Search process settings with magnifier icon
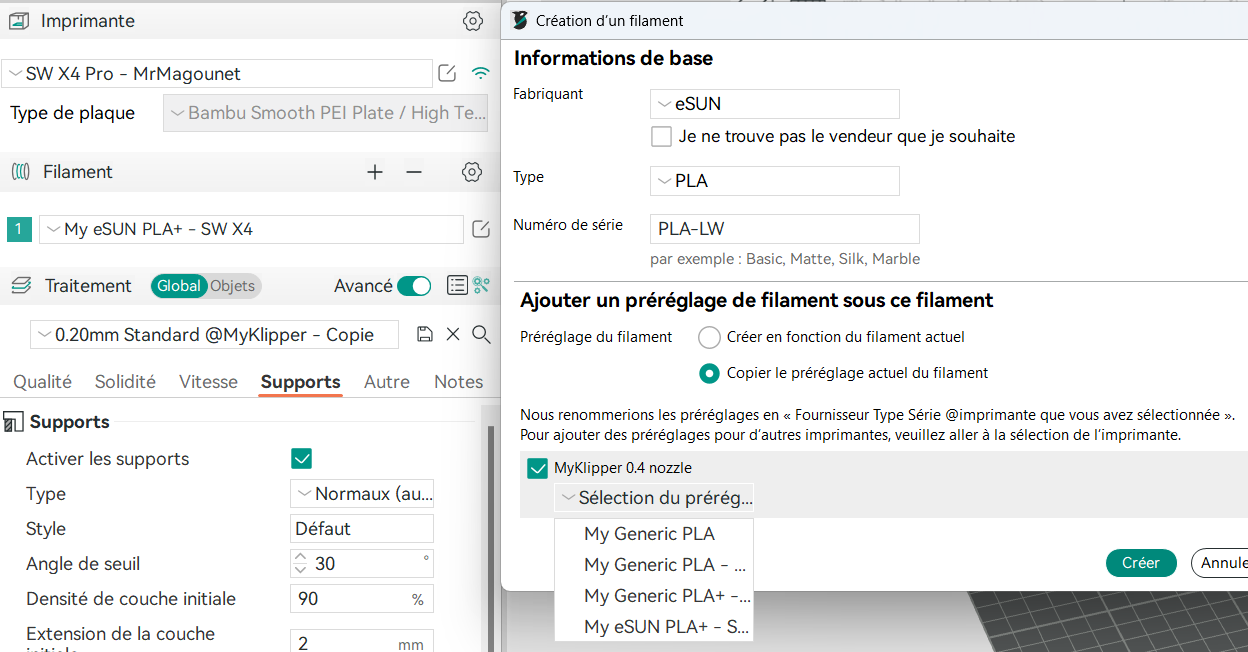Image resolution: width=1248 pixels, height=652 pixels. pyautogui.click(x=481, y=334)
